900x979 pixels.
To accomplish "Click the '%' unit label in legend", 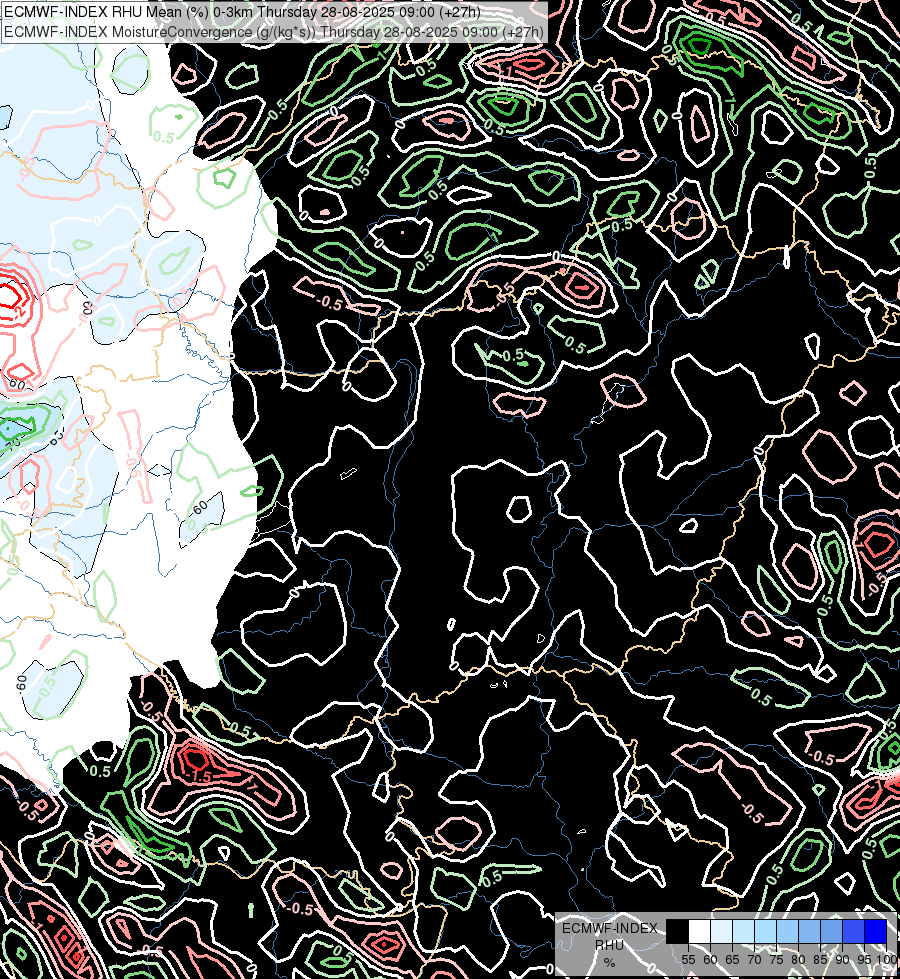I will coord(609,963).
